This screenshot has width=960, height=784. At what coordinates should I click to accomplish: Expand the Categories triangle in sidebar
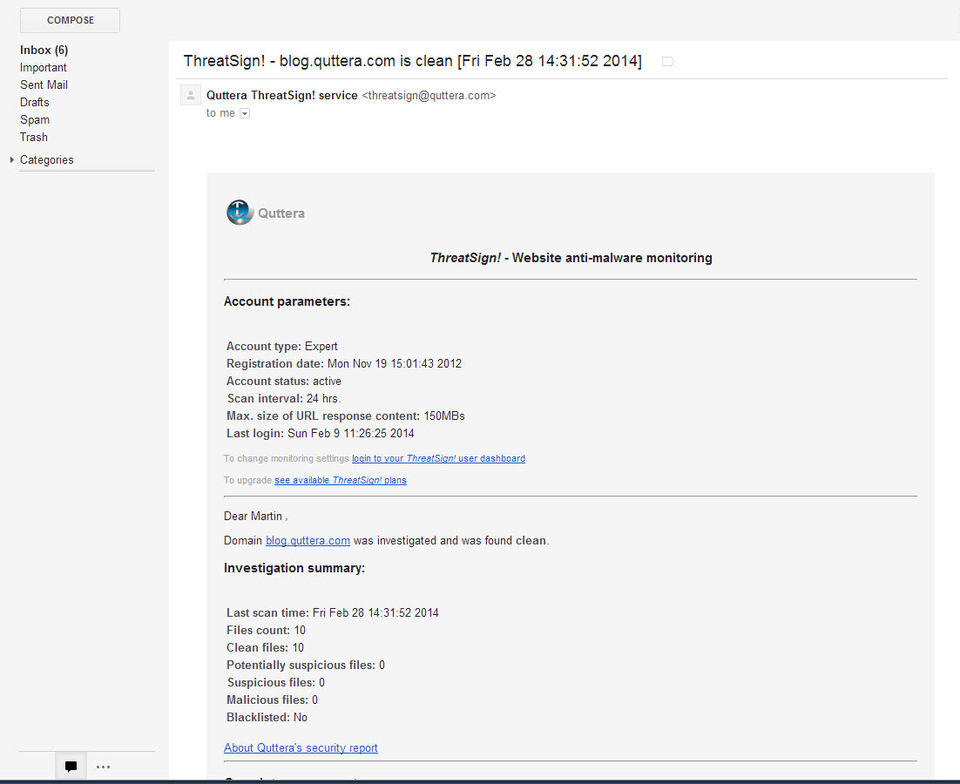pos(12,160)
